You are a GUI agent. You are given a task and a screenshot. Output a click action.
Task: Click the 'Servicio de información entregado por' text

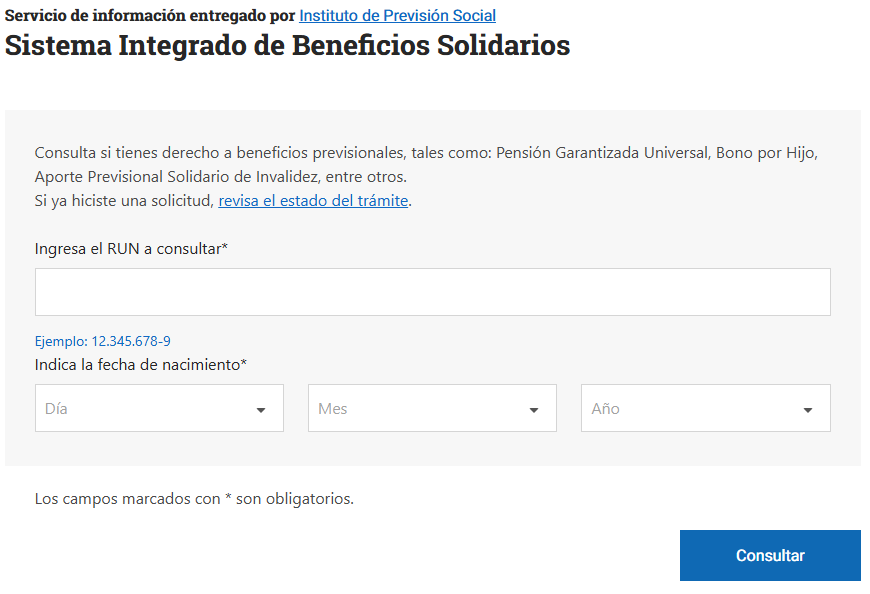150,16
